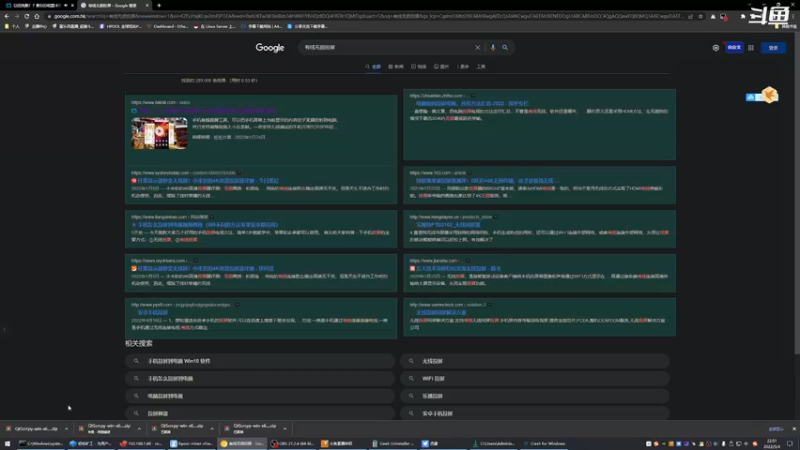Open the sydneytoday.com result title
The width and height of the screenshot is (800, 450).
tap(208, 181)
